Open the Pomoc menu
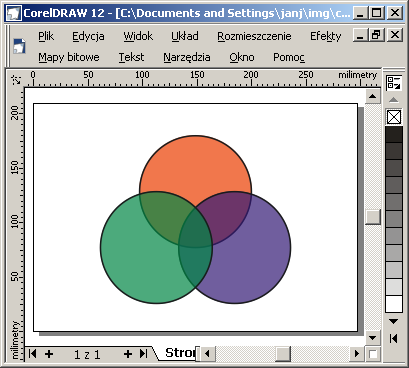 coord(289,57)
